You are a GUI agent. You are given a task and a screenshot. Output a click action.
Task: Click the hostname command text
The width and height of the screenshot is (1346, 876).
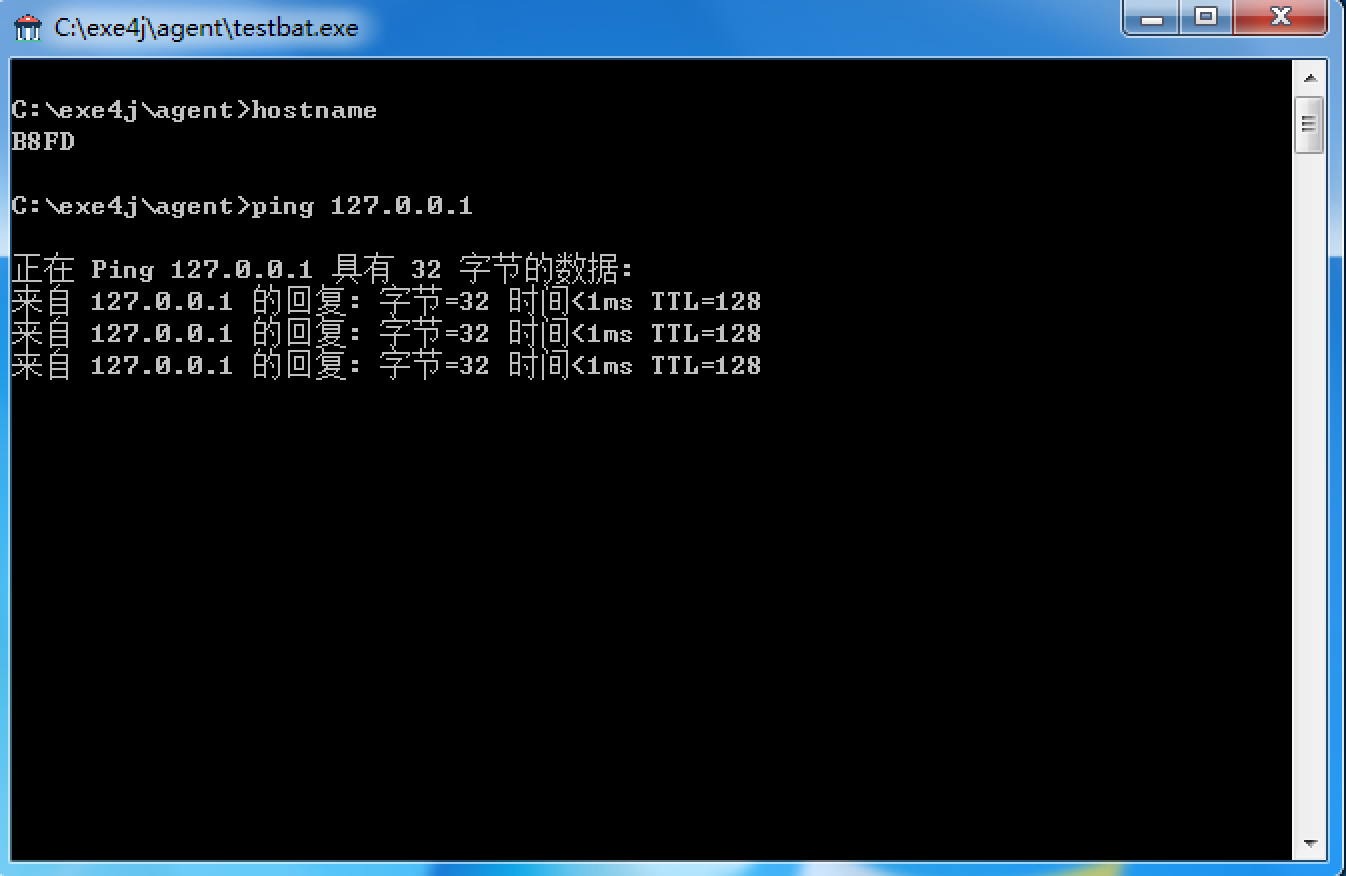click(x=315, y=110)
